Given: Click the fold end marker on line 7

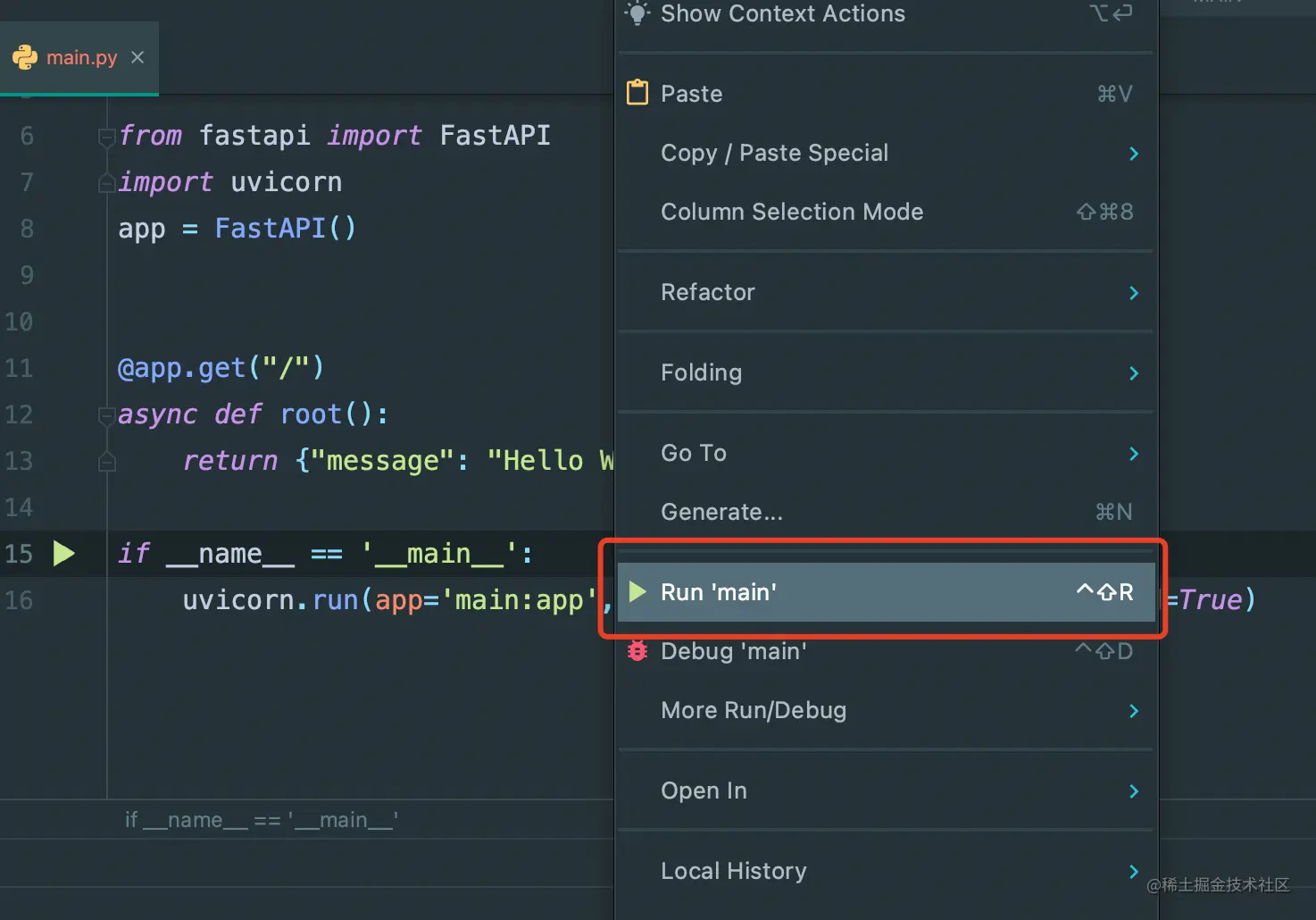Looking at the screenshot, I should (x=106, y=183).
